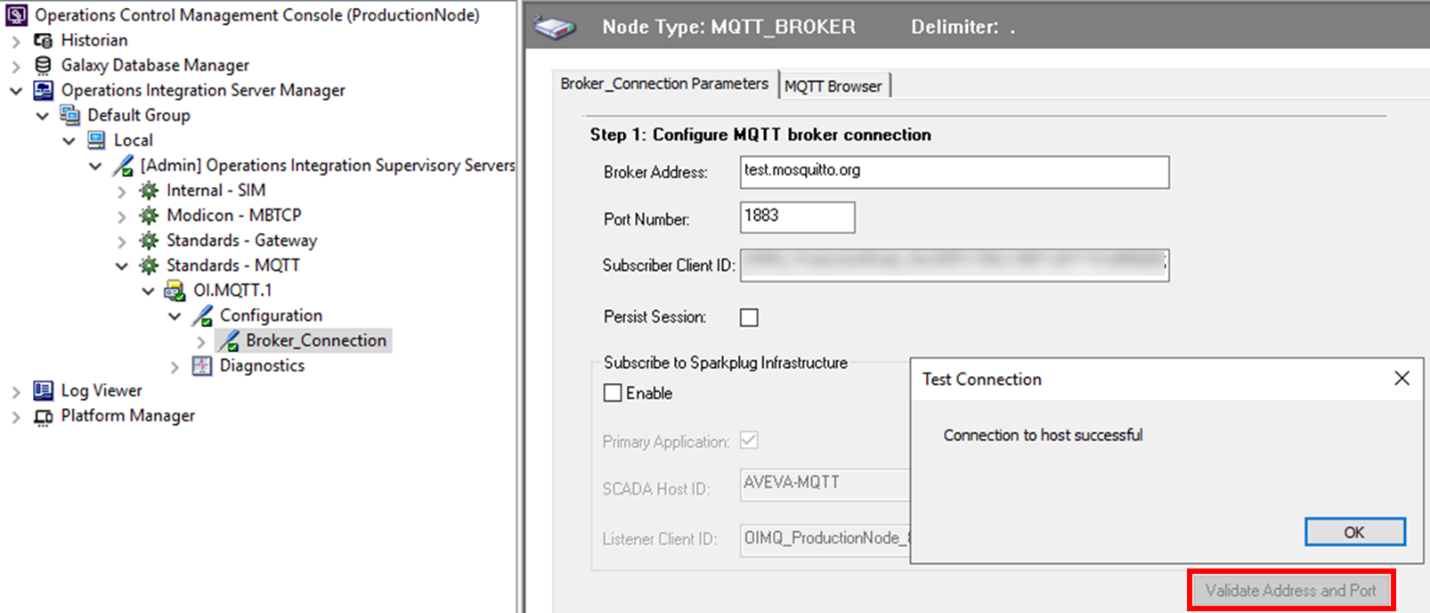
Task: Click the Subscriber Client ID field
Action: pyautogui.click(x=954, y=265)
